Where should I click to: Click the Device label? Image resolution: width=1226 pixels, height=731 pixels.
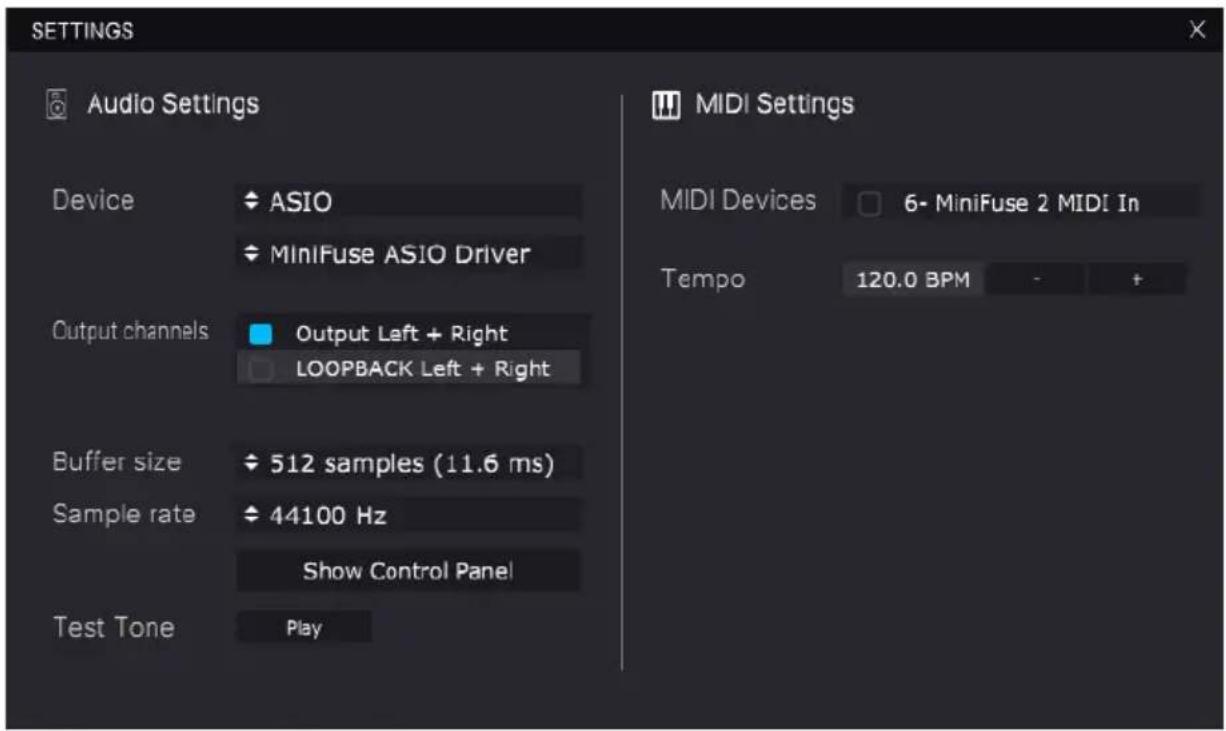pos(93,200)
